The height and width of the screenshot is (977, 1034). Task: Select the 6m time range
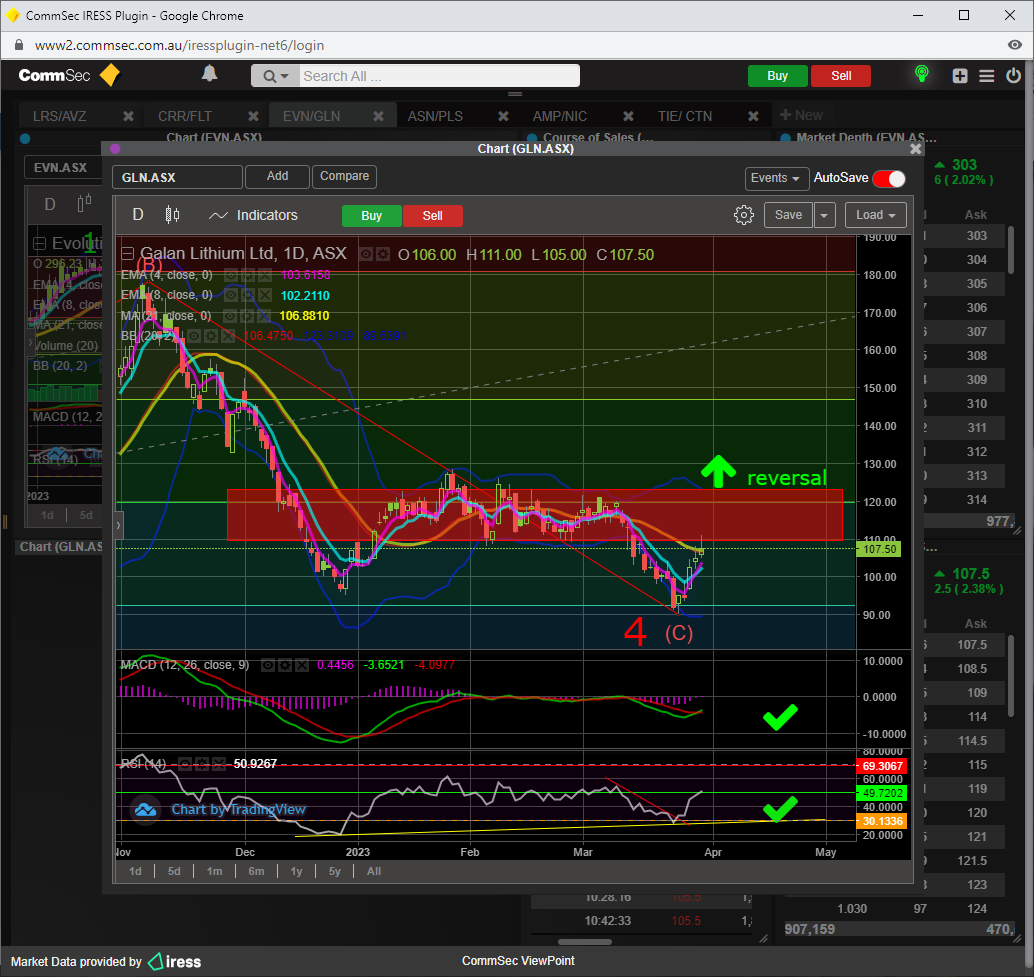click(256, 872)
